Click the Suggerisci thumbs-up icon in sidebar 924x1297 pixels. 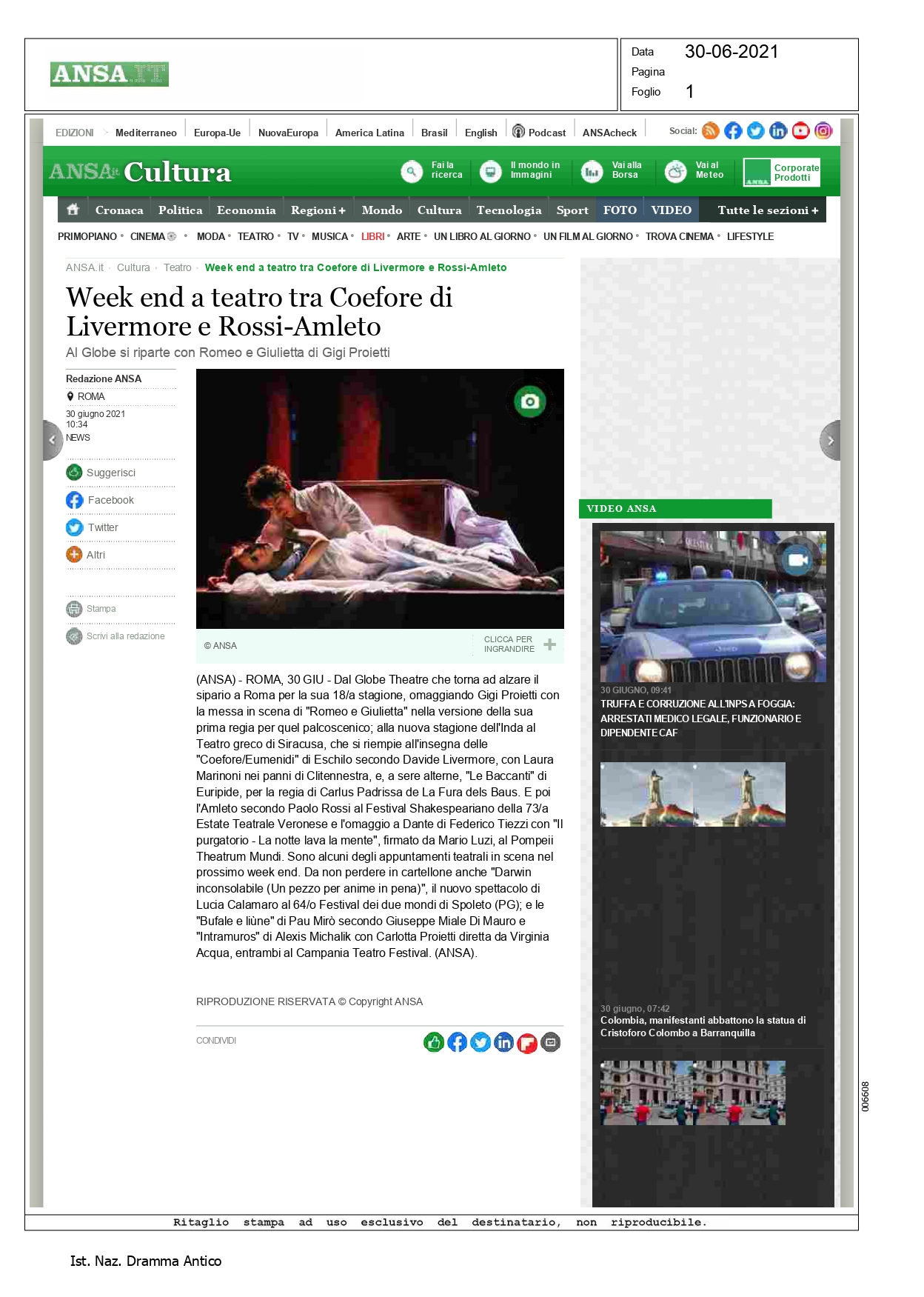74,473
